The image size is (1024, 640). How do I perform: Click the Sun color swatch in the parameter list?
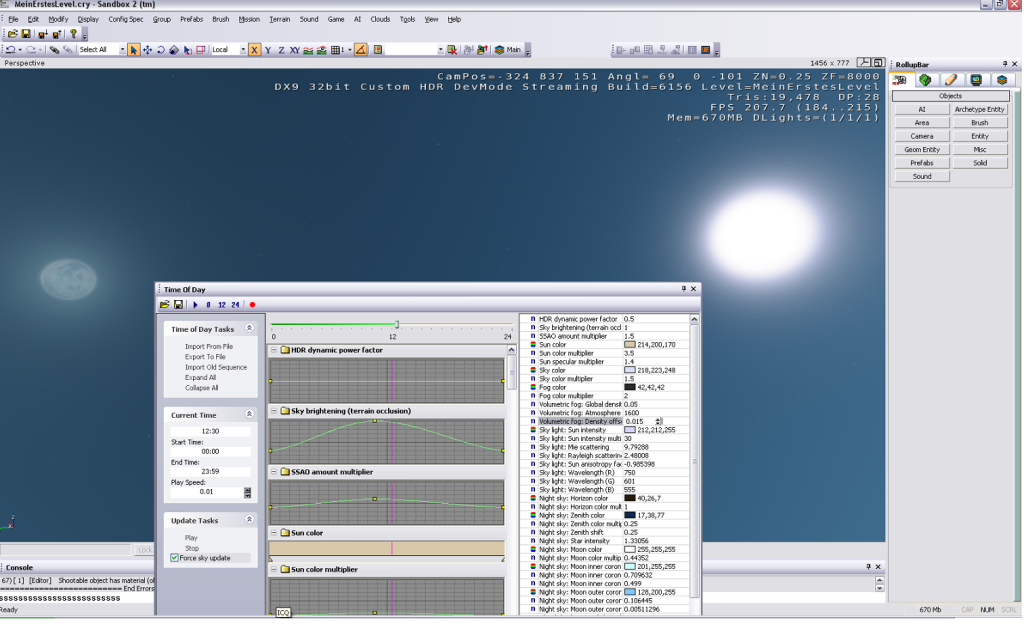coord(630,345)
